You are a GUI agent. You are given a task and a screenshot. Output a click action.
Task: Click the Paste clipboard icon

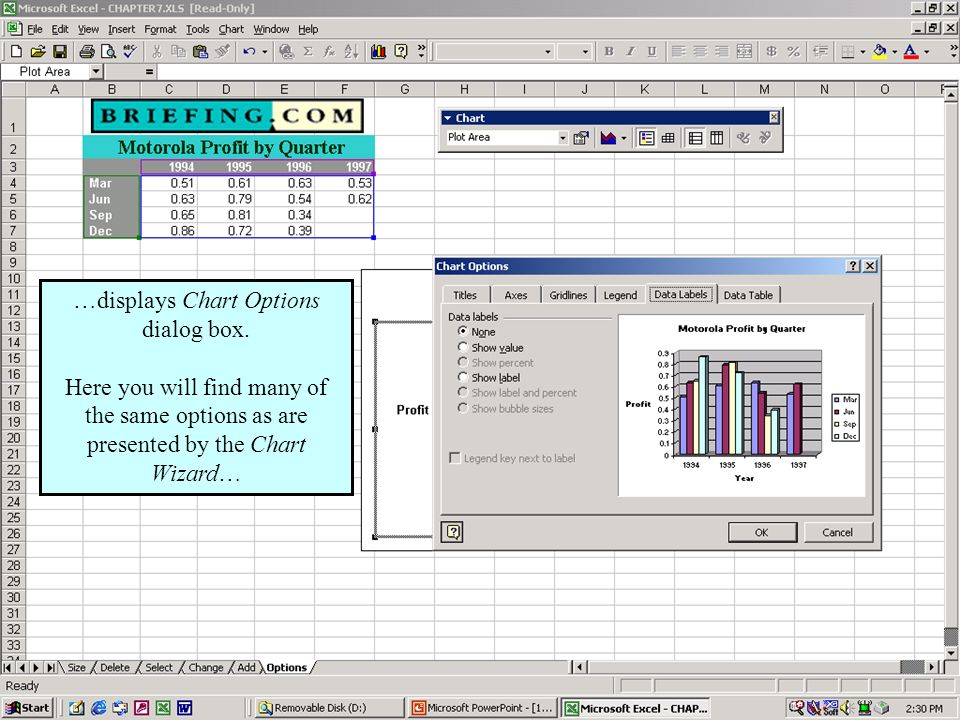tap(200, 51)
